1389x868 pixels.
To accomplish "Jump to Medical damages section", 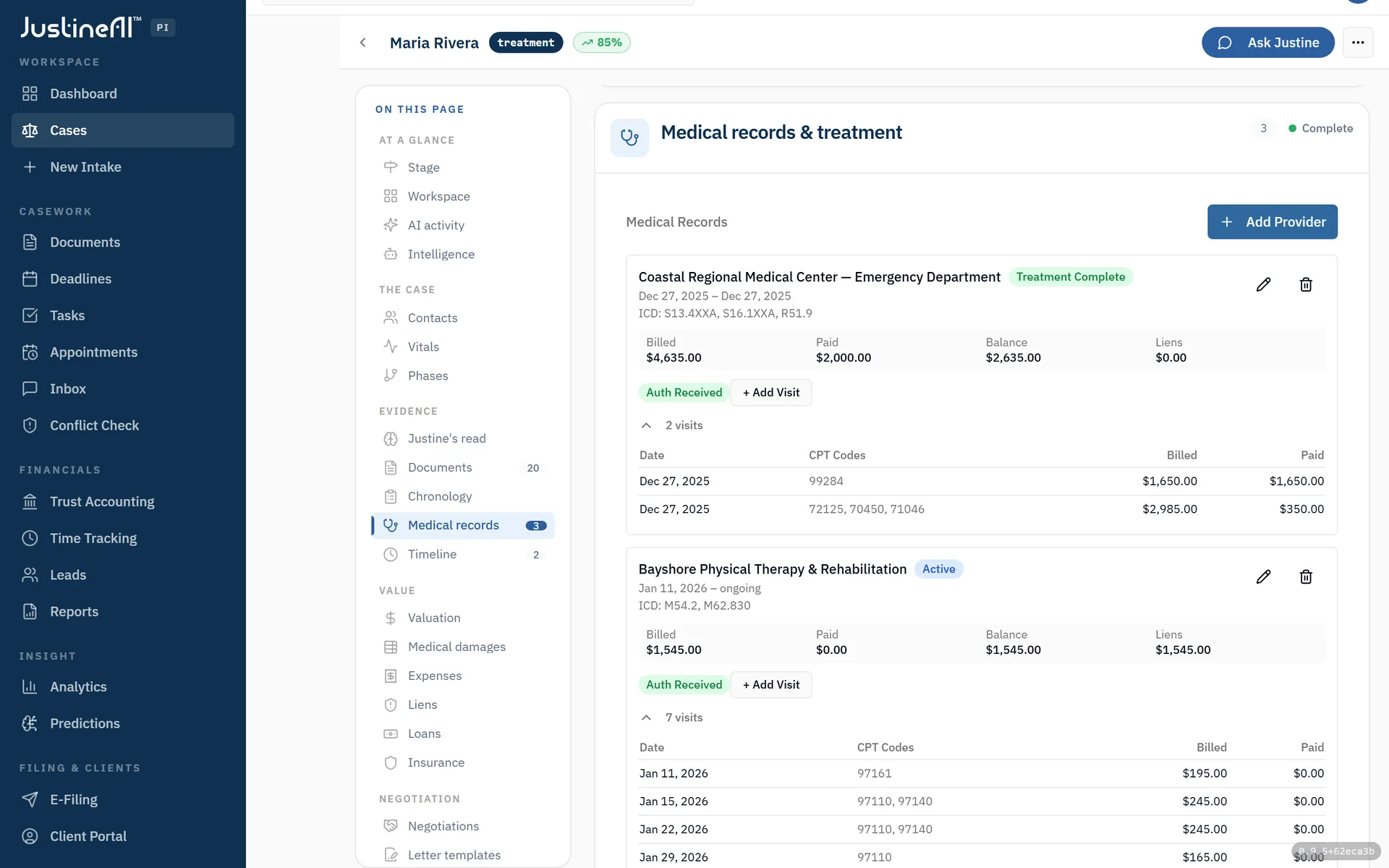I will [463, 647].
